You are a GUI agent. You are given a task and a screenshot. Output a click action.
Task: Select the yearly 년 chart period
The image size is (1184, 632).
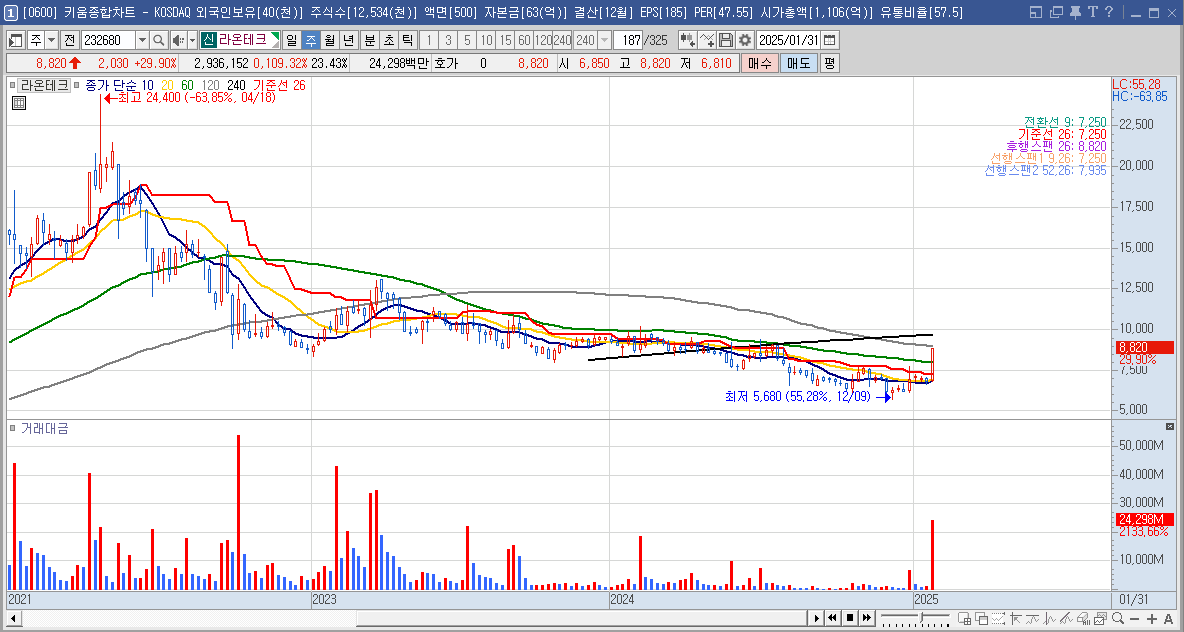(348, 40)
